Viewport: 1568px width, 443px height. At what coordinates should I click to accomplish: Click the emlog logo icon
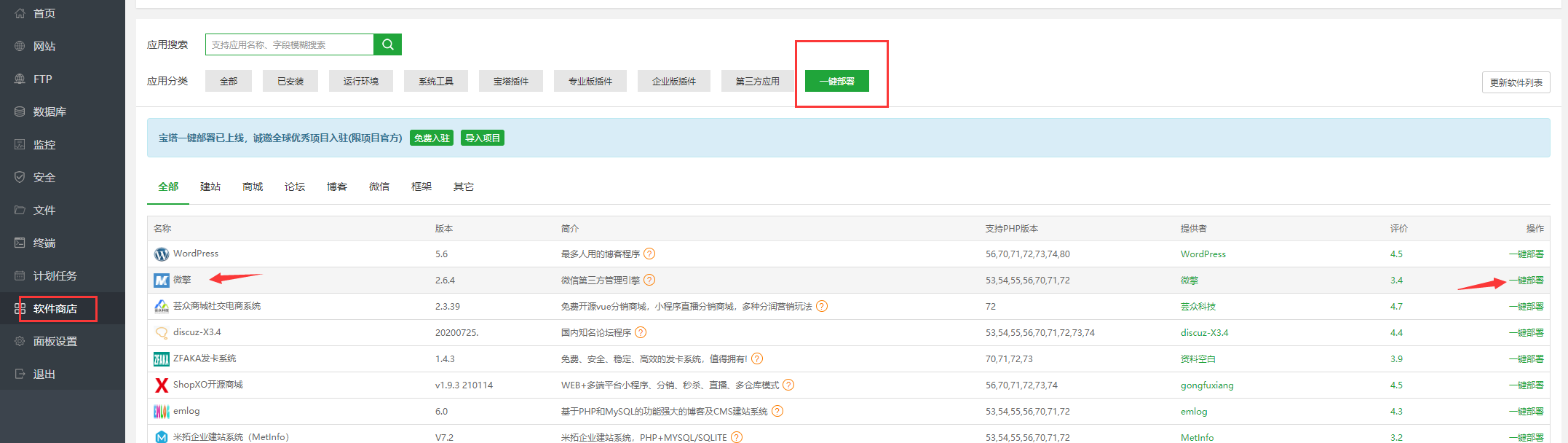162,412
